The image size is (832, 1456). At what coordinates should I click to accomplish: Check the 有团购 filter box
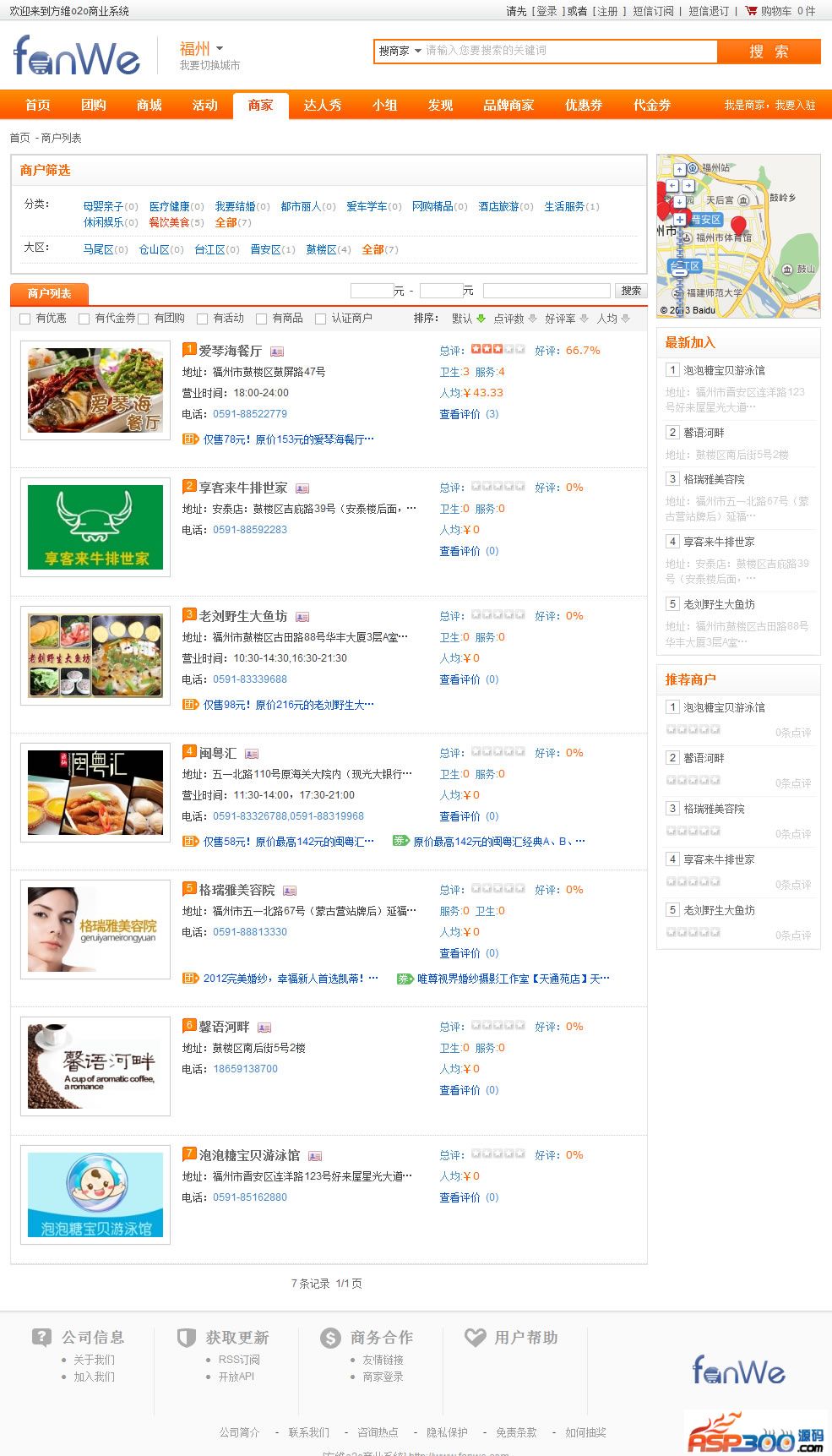(x=144, y=319)
